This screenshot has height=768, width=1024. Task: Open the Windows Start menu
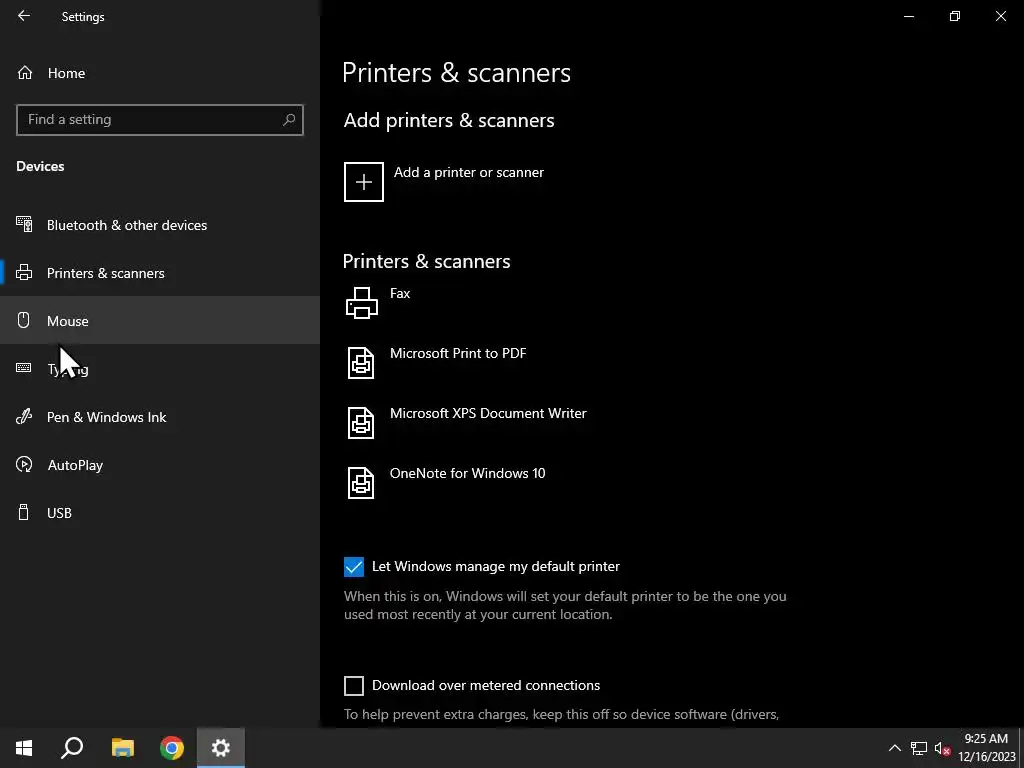click(24, 748)
